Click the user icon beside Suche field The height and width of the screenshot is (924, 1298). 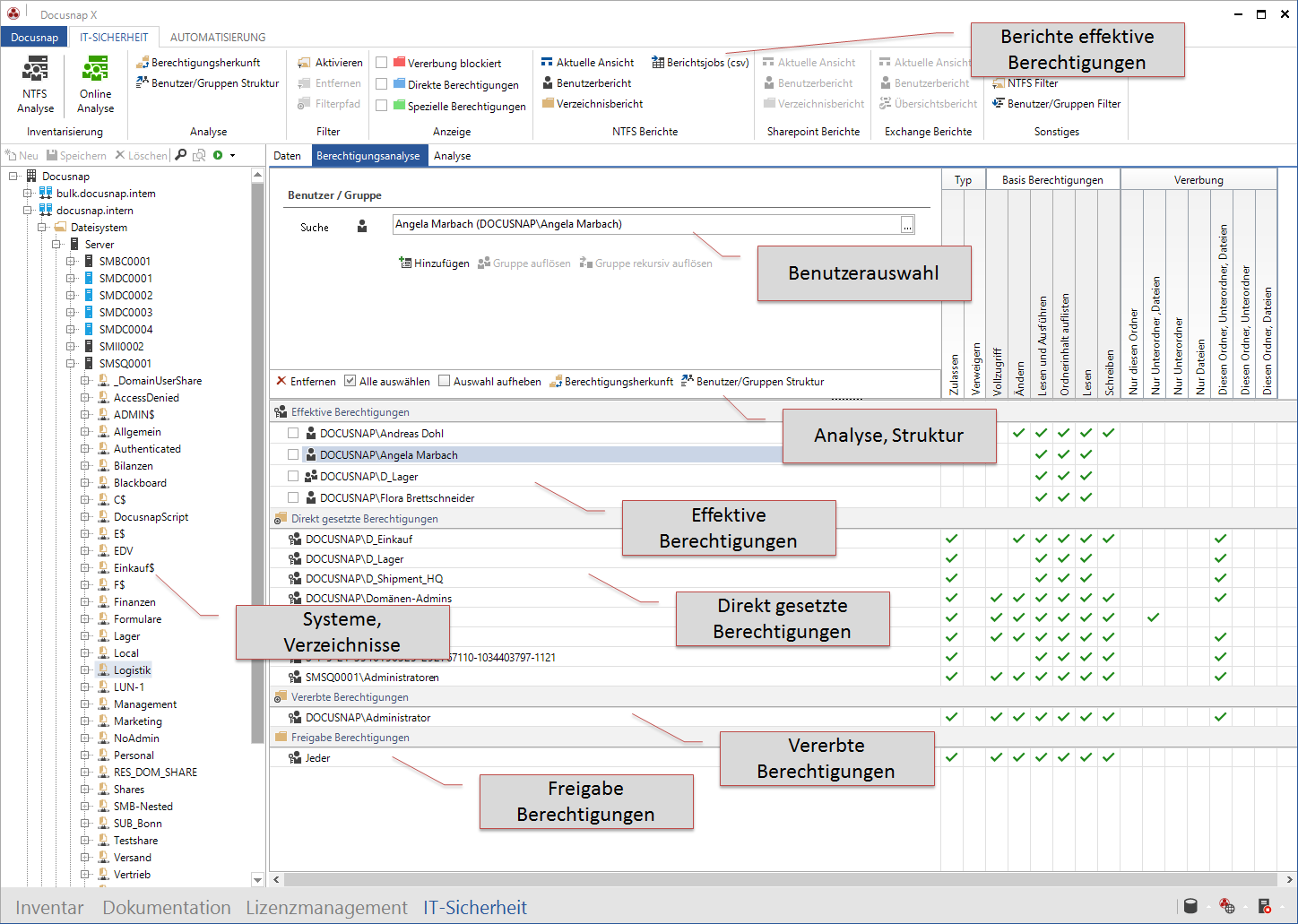click(x=362, y=227)
